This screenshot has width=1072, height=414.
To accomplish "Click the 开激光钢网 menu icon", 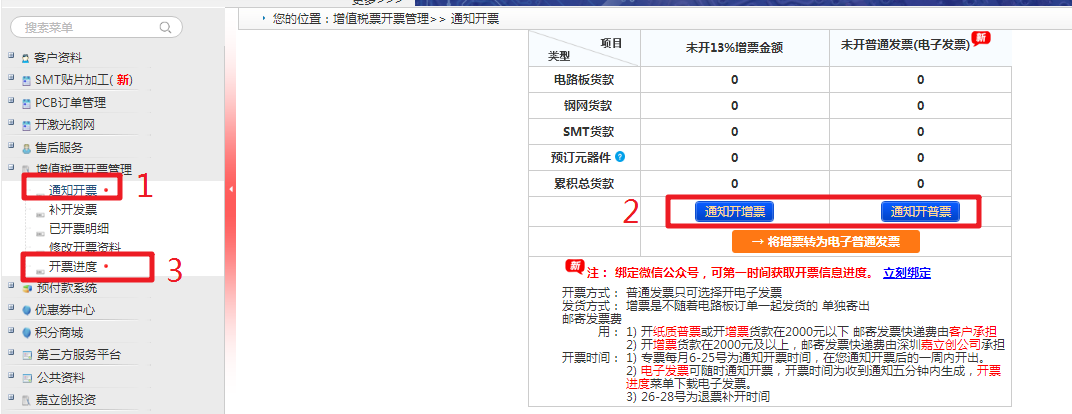I will tap(26, 126).
